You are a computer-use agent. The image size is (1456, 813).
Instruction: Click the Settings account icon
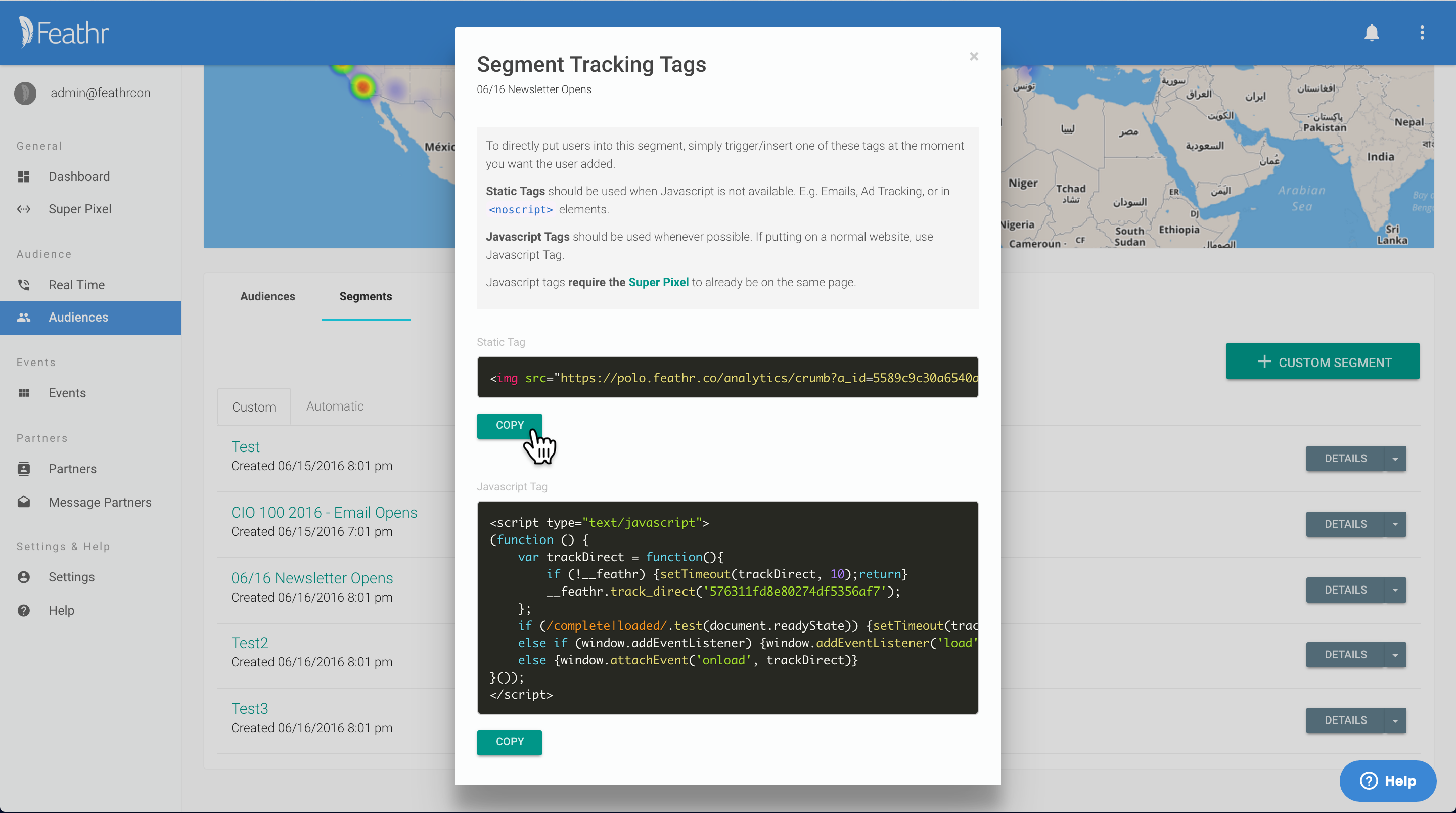(x=24, y=577)
